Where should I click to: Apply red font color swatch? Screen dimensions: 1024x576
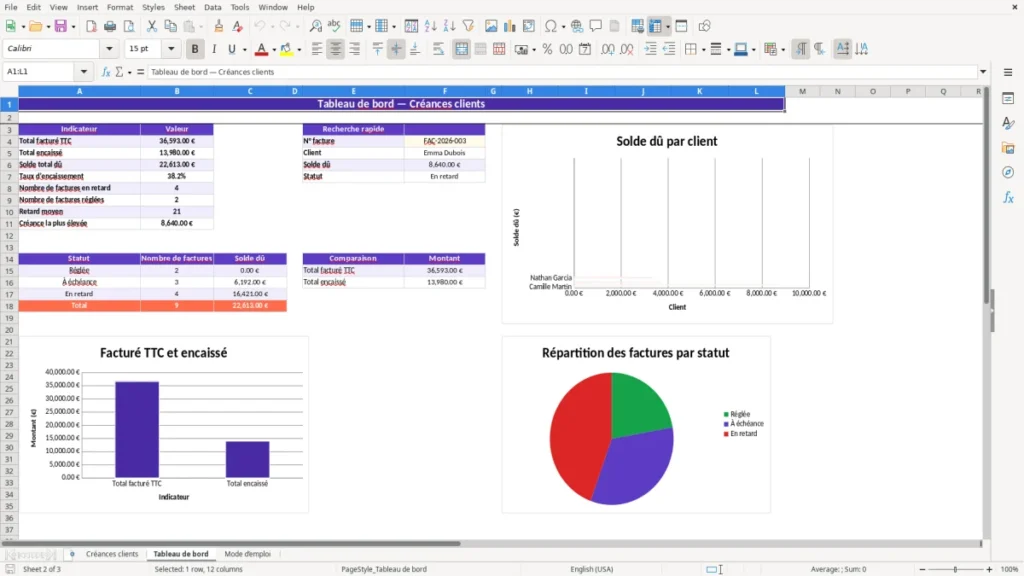coord(261,49)
